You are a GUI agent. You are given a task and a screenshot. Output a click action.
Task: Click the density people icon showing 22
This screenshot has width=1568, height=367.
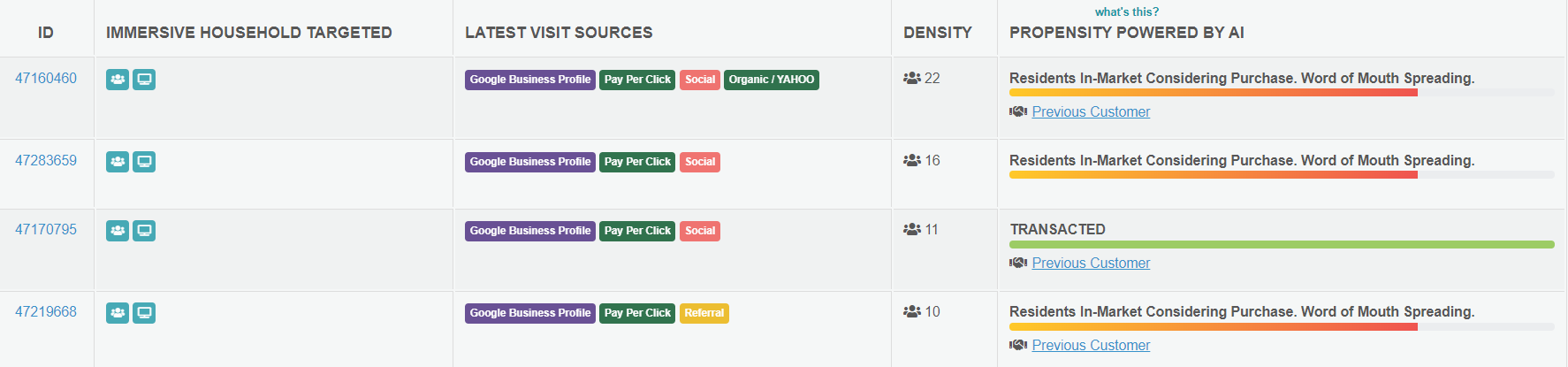(x=912, y=79)
